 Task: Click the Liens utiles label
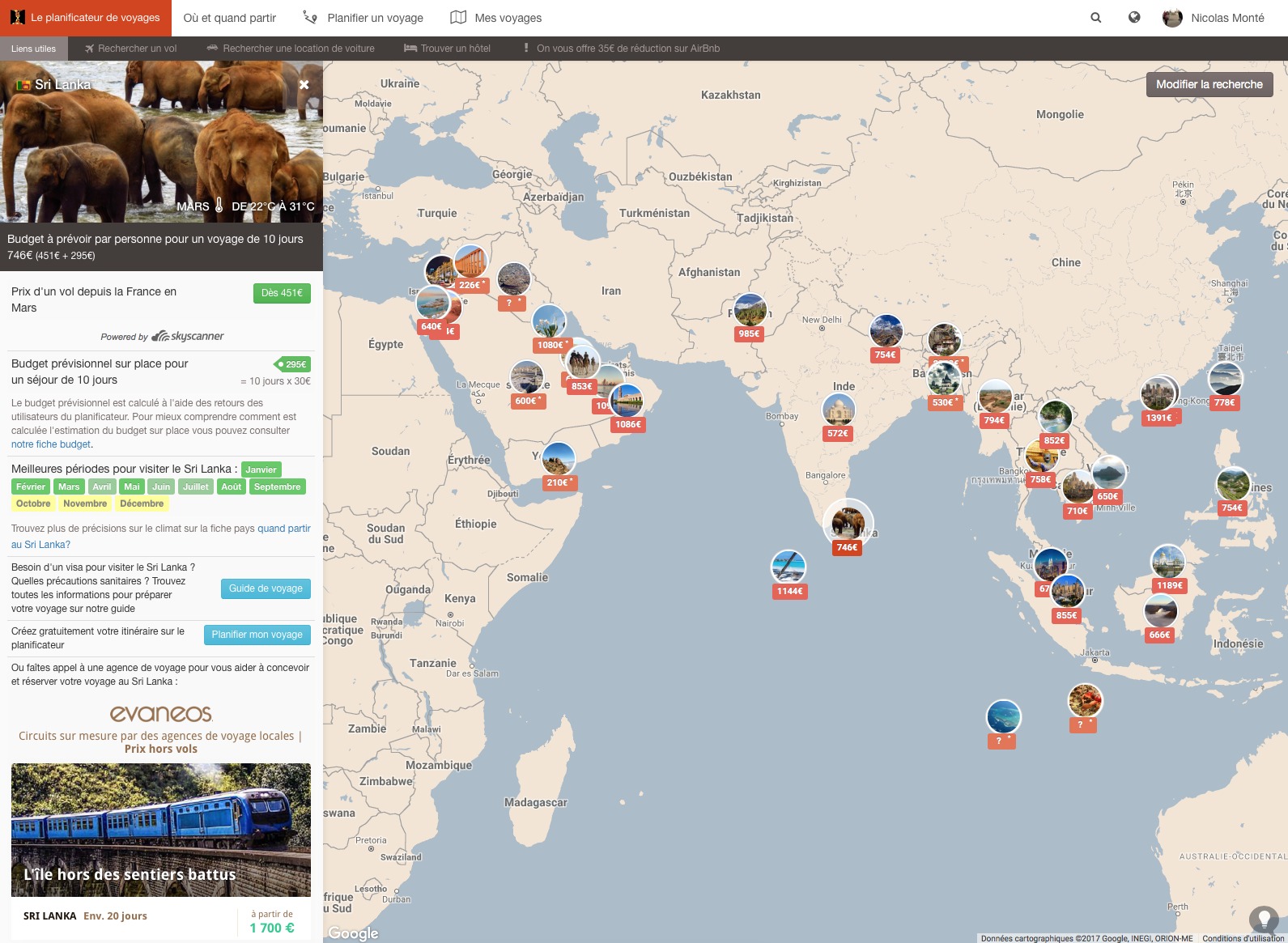click(x=34, y=49)
